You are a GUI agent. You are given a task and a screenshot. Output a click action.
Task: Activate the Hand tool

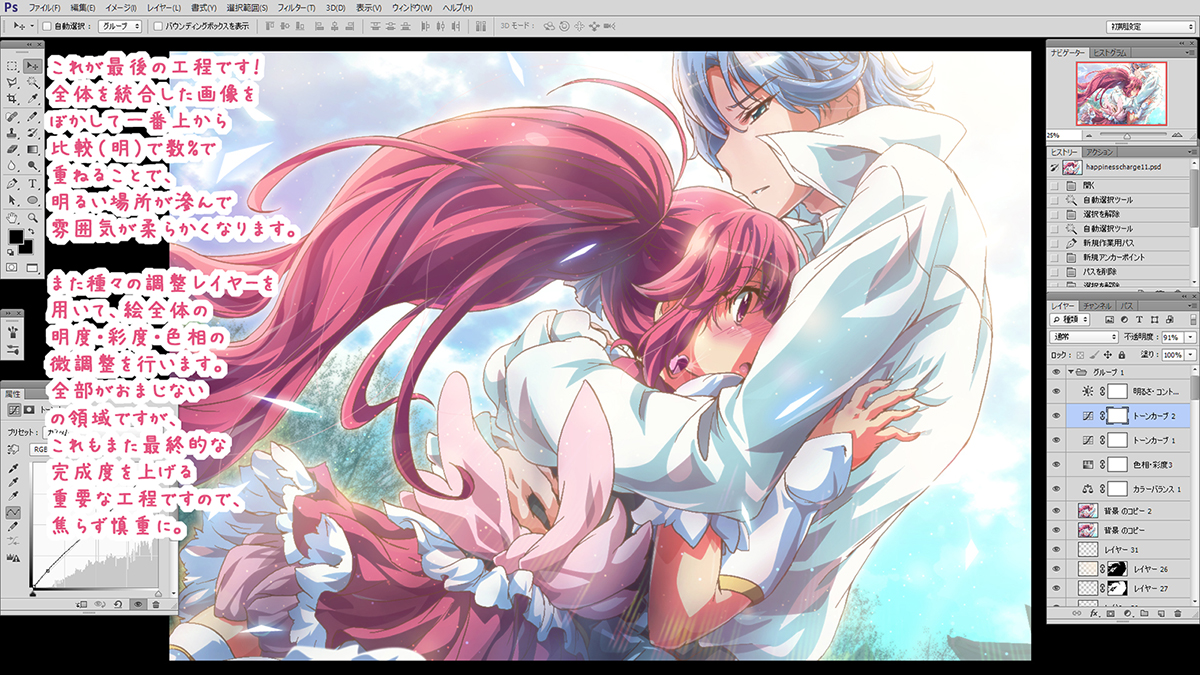[x=12, y=217]
